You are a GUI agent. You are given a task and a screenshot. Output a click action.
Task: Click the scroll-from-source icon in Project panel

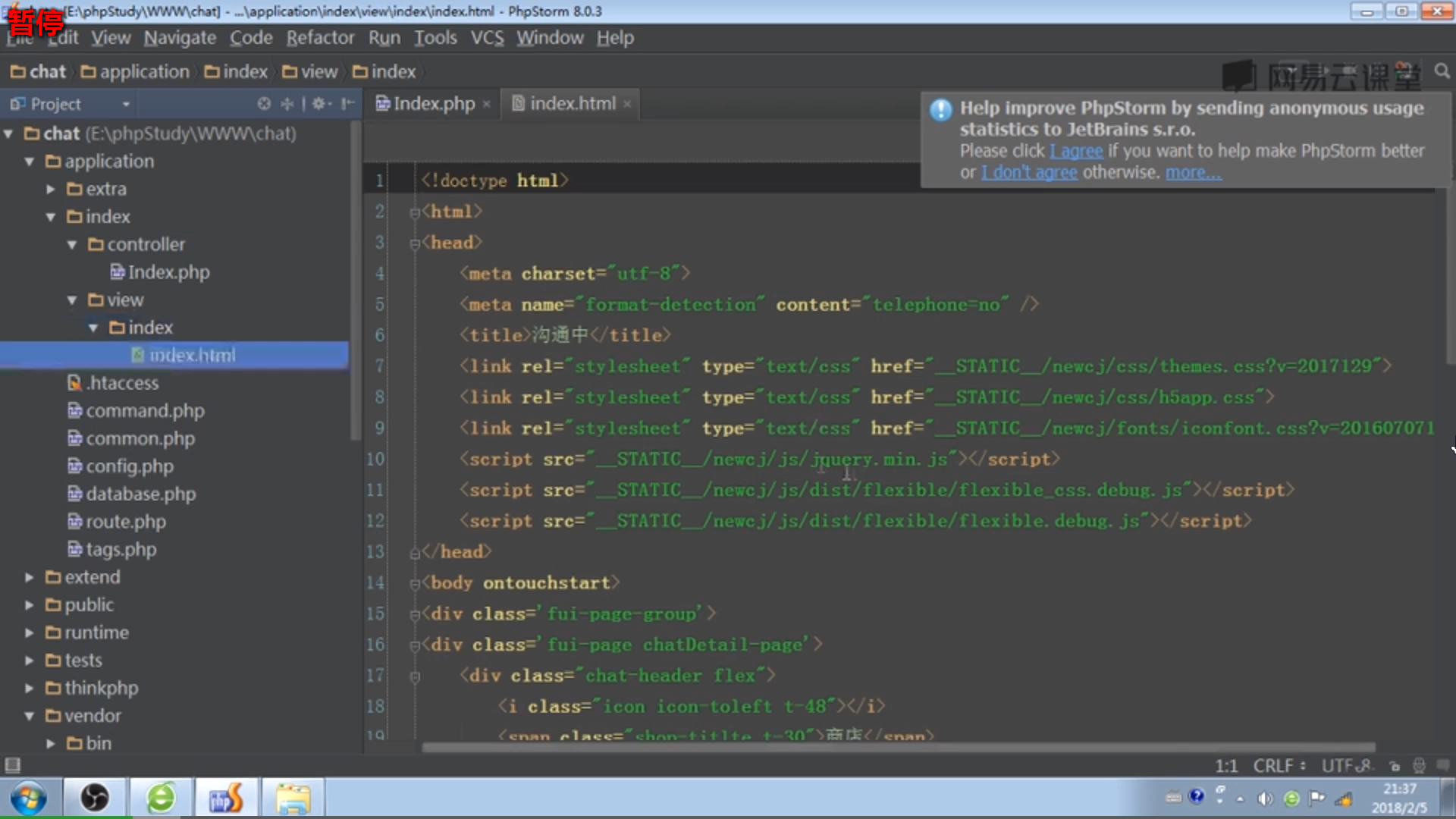point(264,104)
